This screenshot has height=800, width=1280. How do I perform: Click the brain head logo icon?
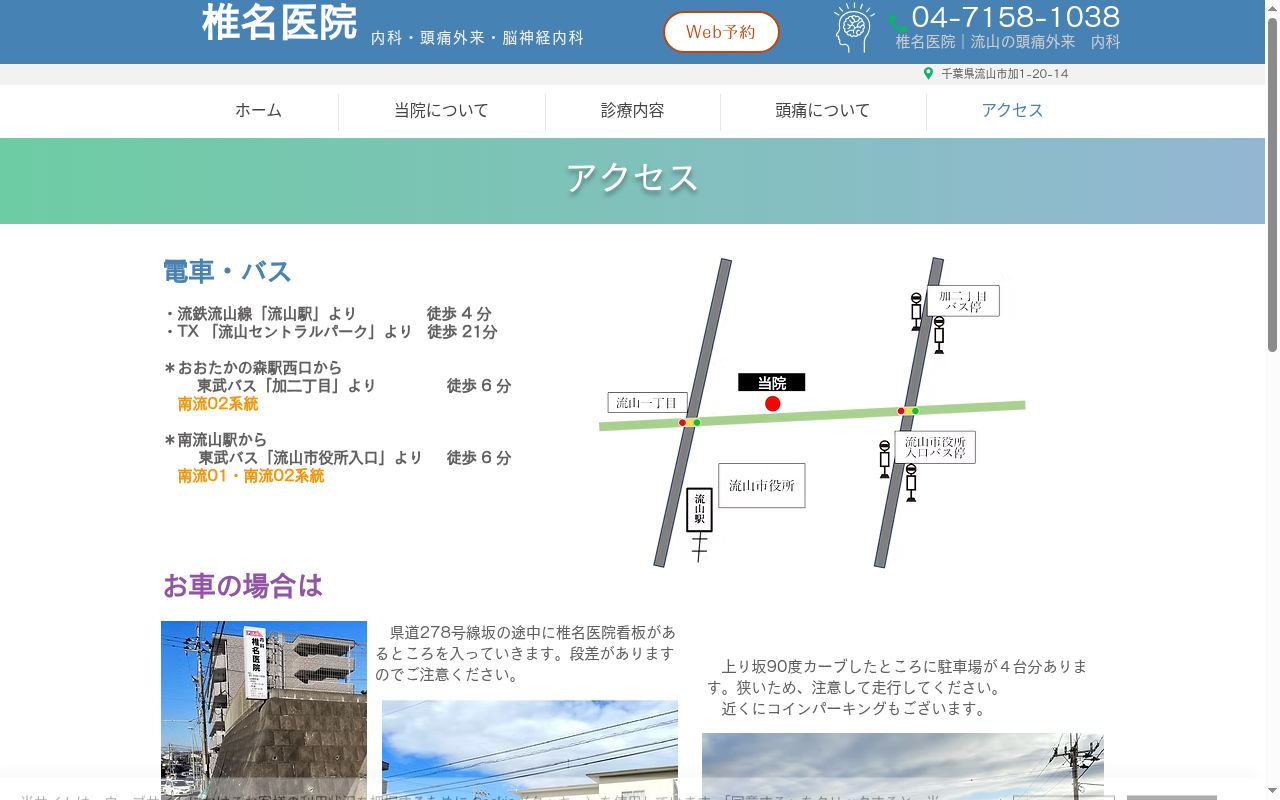pos(855,28)
